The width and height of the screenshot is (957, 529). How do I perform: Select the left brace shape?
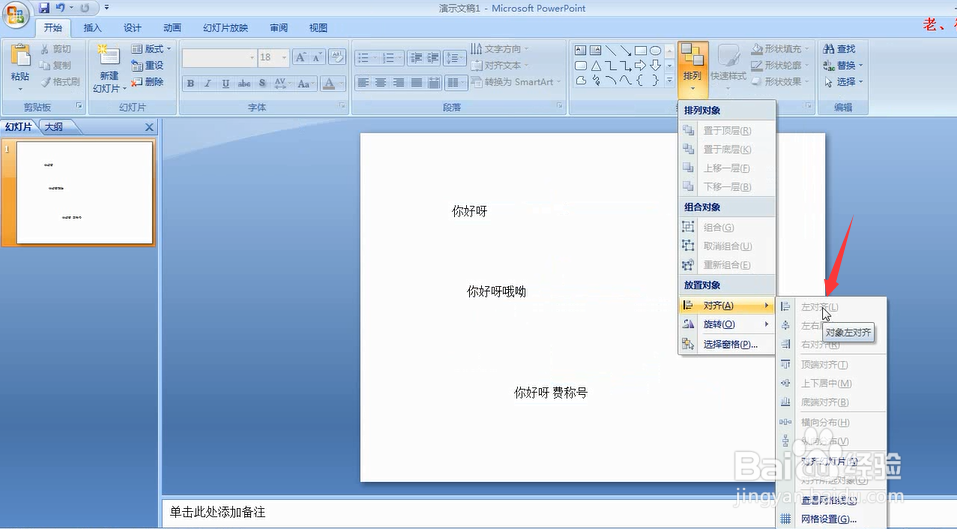click(640, 80)
